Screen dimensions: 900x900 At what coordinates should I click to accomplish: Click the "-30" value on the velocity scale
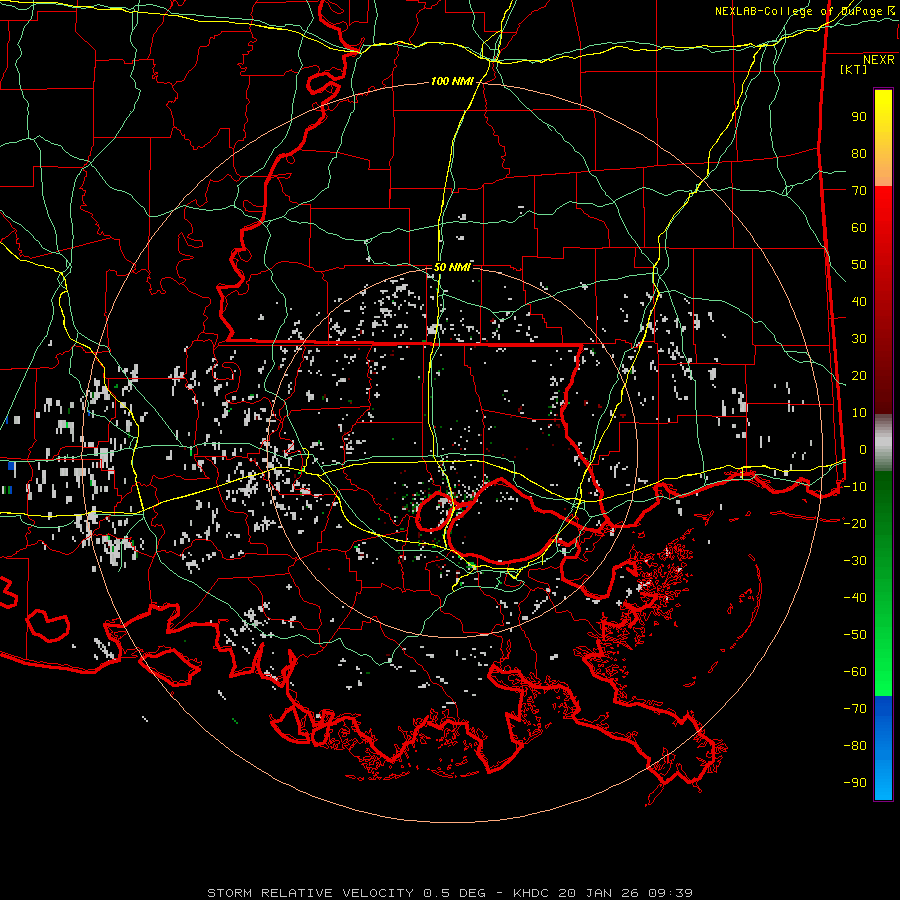tap(855, 561)
